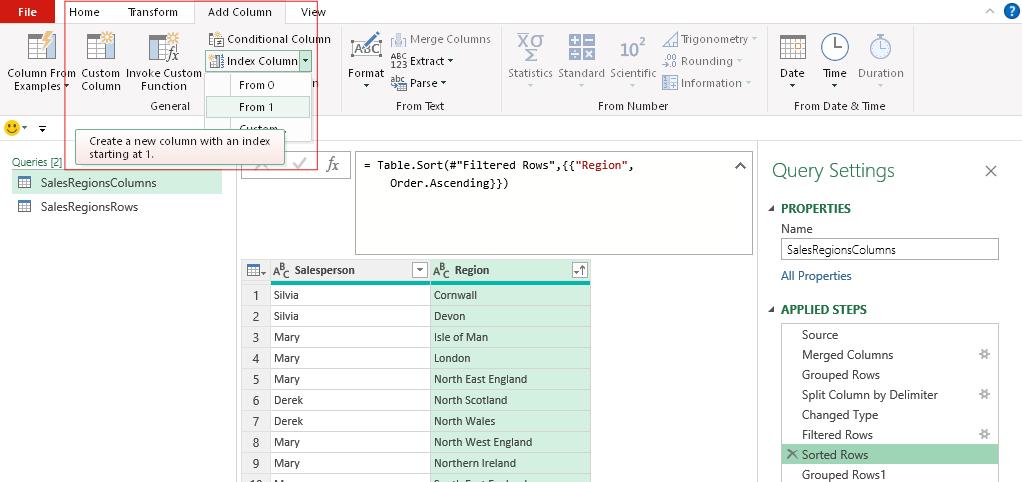Viewport: 1022px width, 482px height.
Task: Select the SalesRegionsColumns query
Action: 117,183
